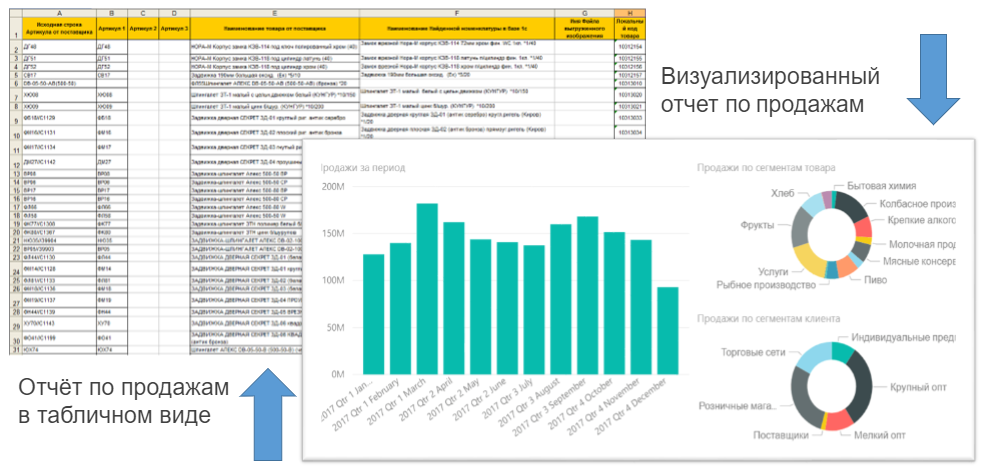The height and width of the screenshot is (467, 983).
Task: Click the Пиво label on product donut
Action: pos(875,280)
